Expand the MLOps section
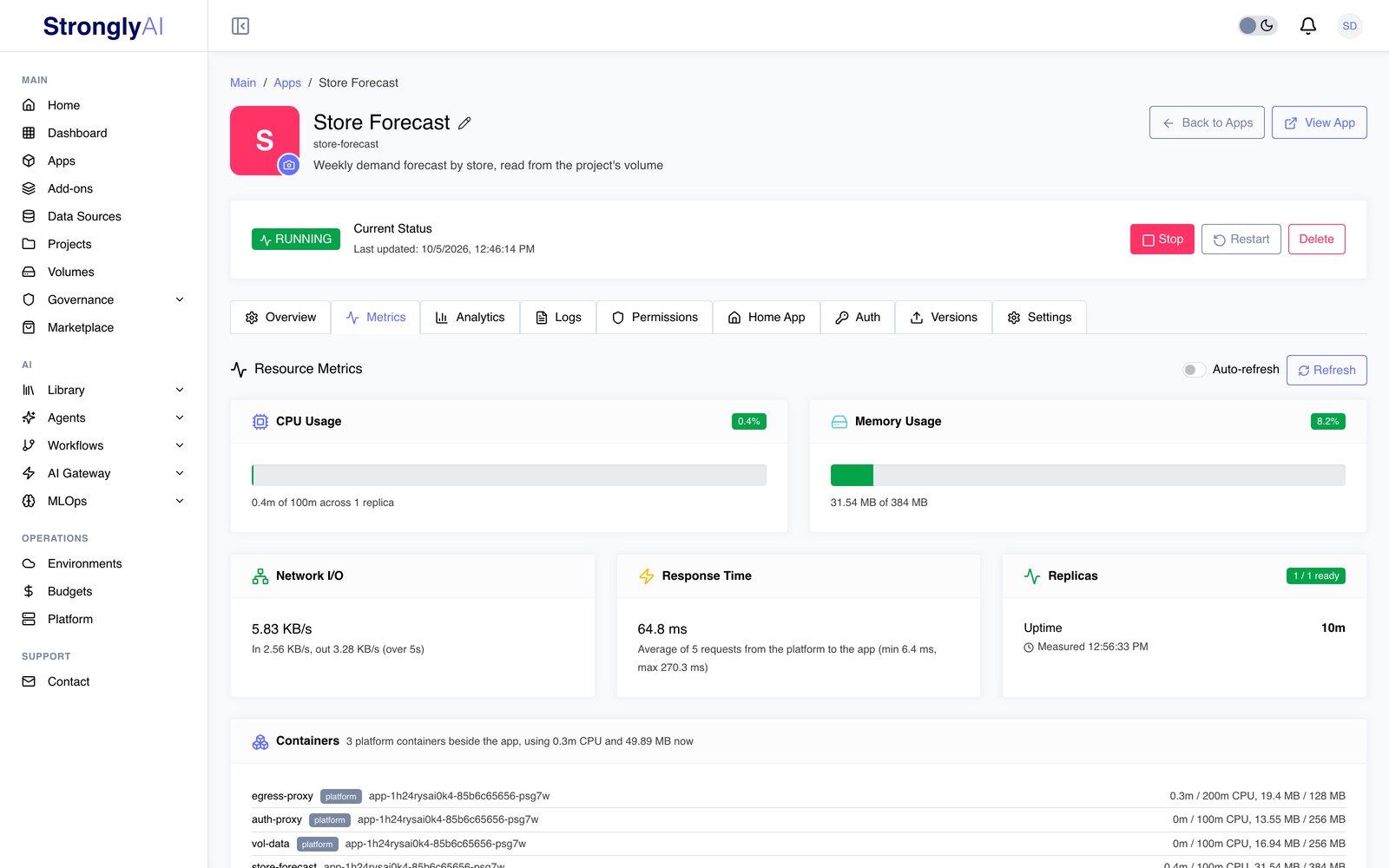 coord(104,501)
